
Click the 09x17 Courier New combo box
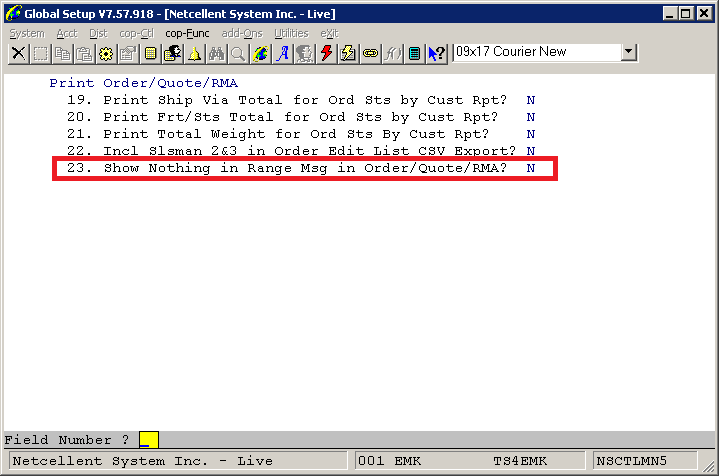pyautogui.click(x=535, y=52)
